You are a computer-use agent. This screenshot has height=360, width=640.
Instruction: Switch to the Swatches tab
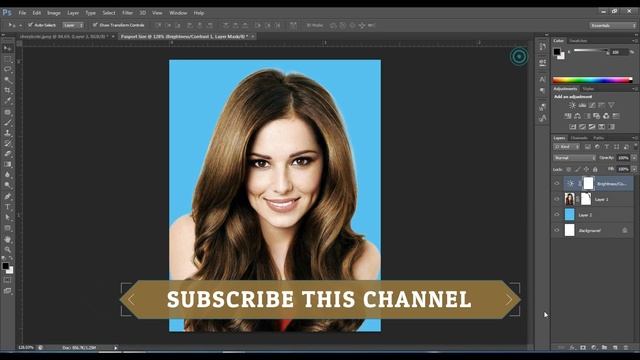tap(578, 41)
